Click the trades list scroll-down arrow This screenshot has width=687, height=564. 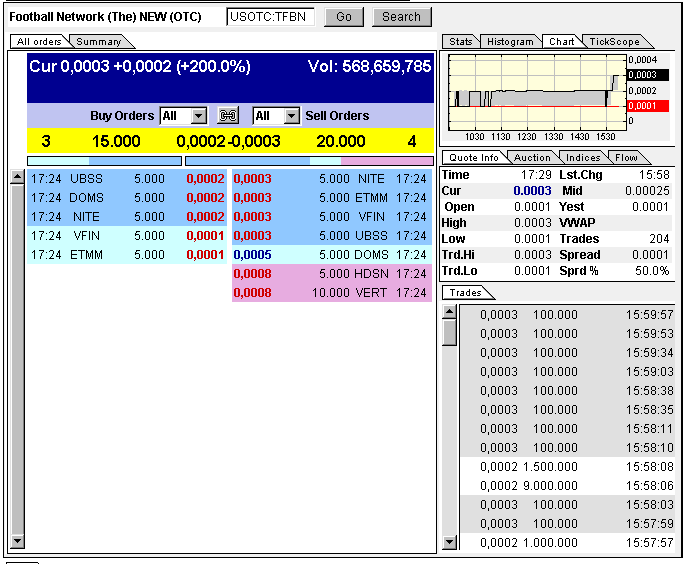coord(449,542)
